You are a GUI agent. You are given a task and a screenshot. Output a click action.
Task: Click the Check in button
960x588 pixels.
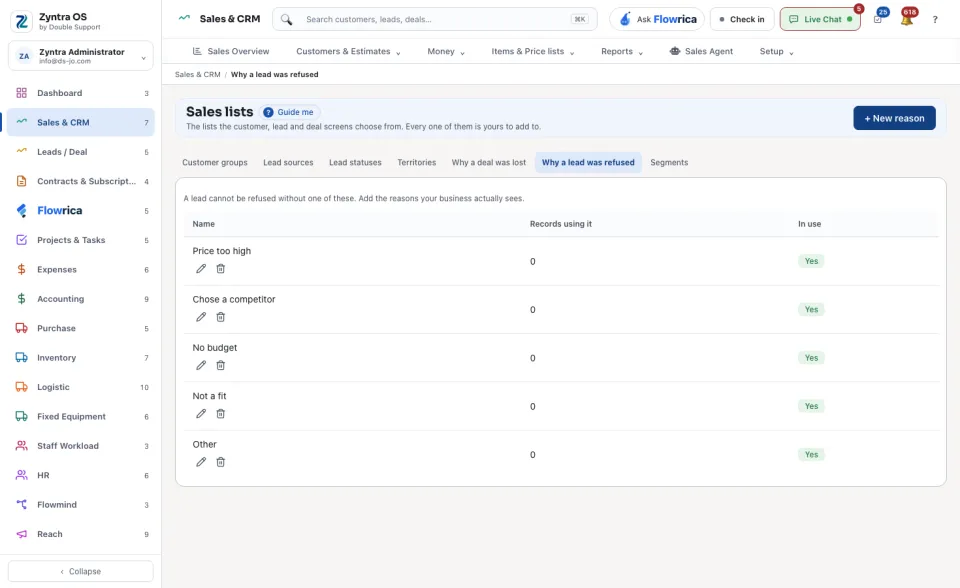point(742,20)
